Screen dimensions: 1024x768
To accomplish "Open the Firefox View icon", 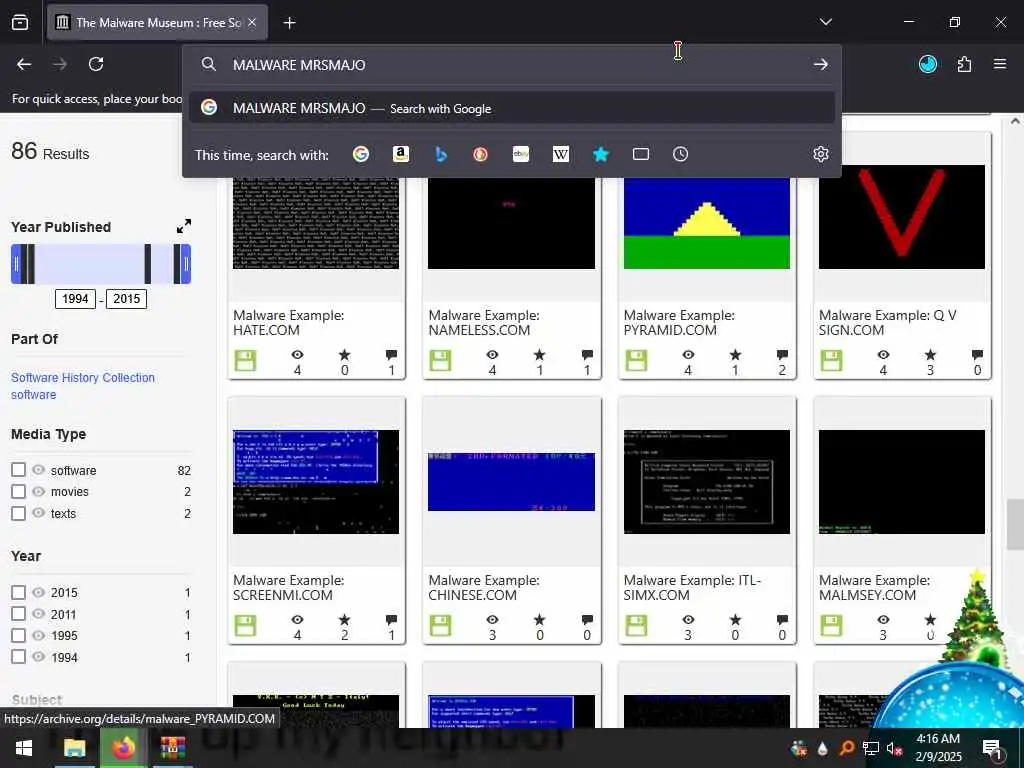I will coord(20,22).
